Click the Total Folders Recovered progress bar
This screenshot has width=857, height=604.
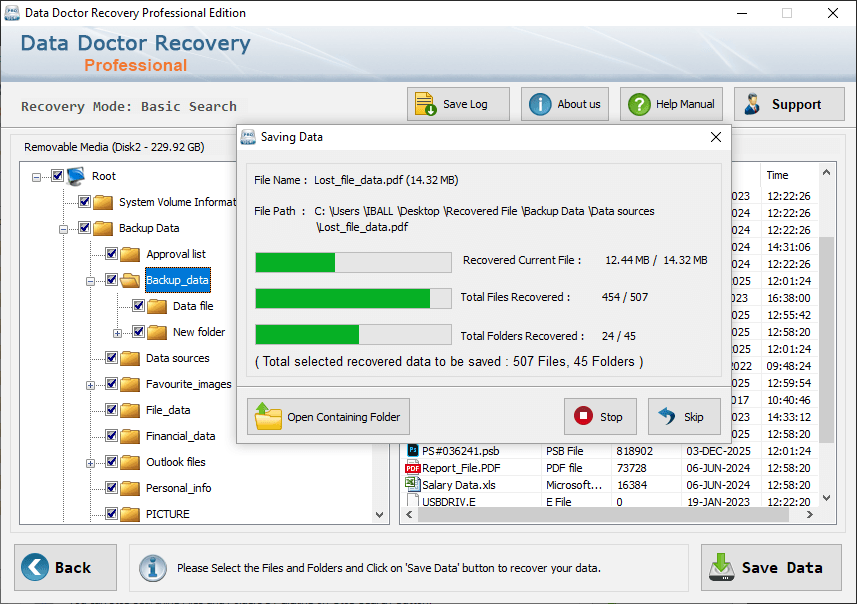(353, 335)
